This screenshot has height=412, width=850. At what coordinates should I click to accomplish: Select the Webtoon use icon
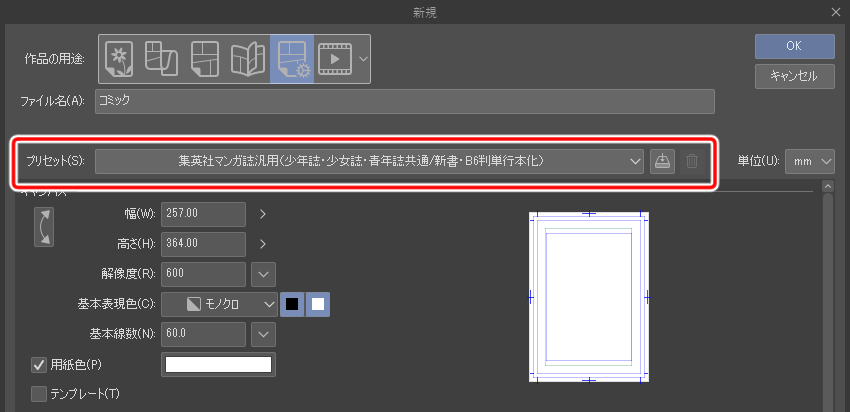coord(161,59)
